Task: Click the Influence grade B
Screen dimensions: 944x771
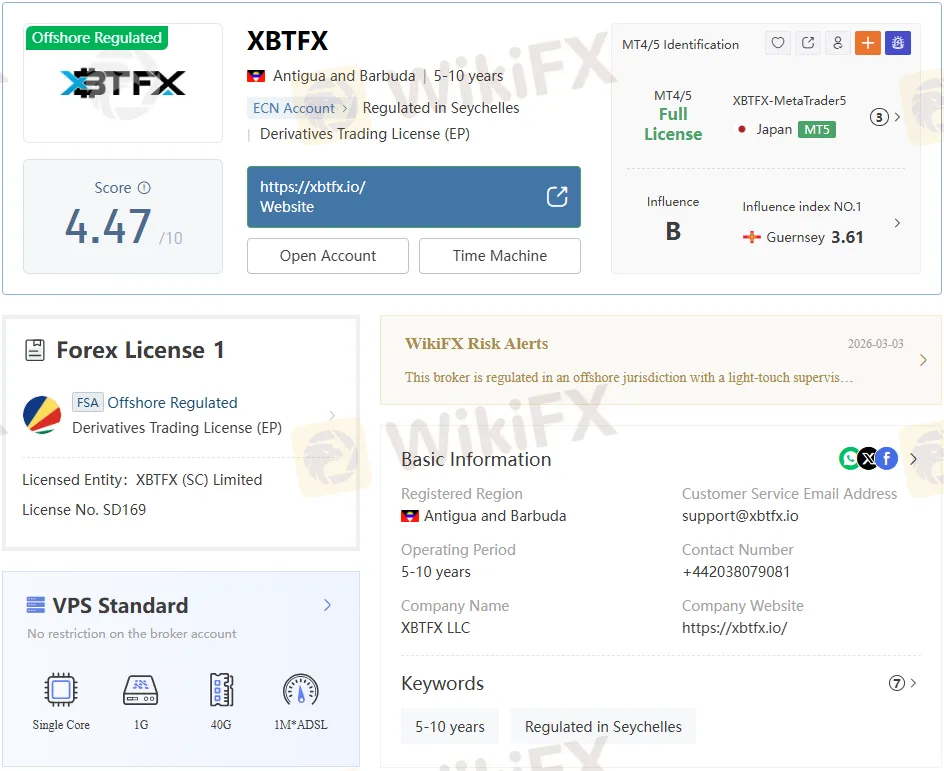Action: (673, 231)
